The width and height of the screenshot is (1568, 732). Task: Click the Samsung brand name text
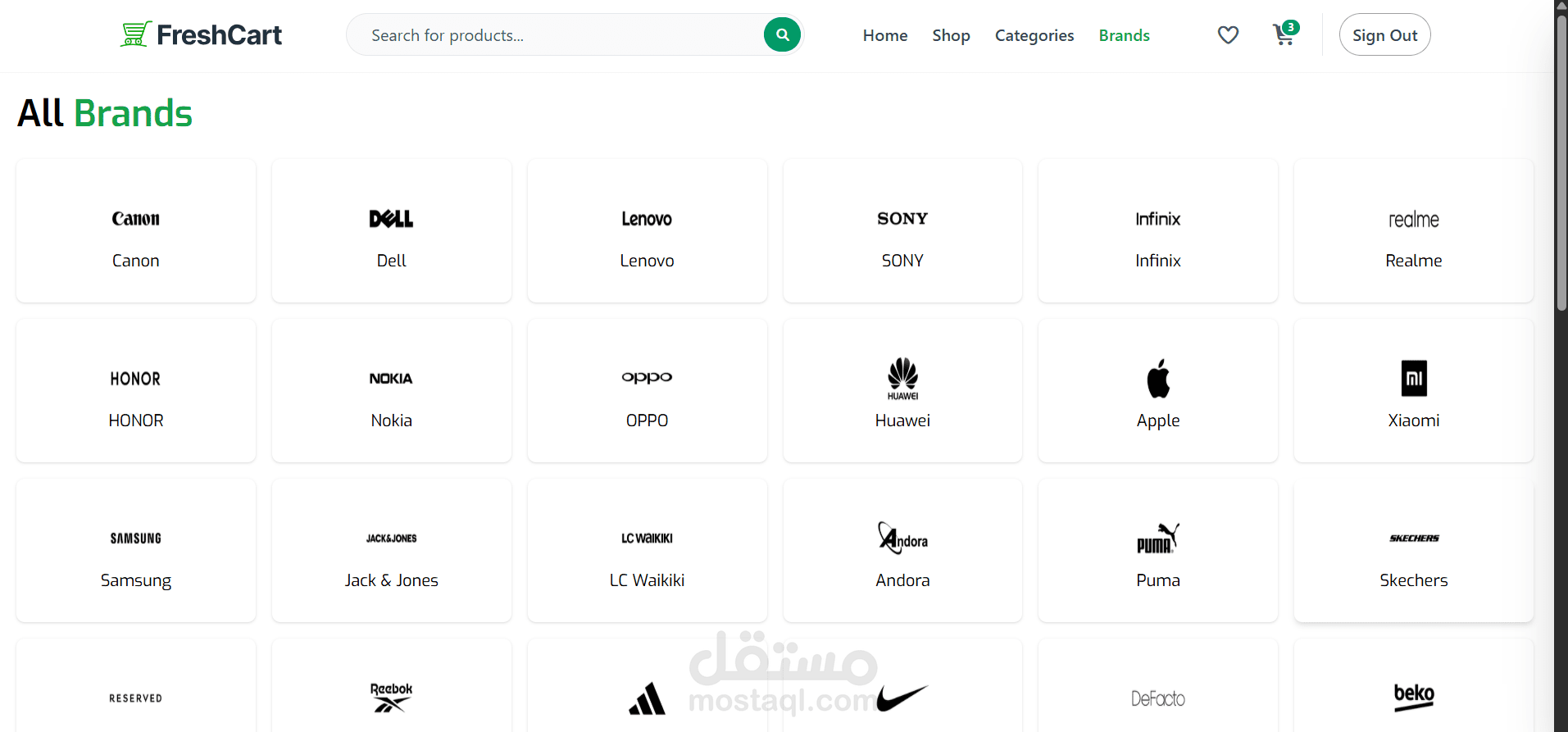tap(136, 580)
